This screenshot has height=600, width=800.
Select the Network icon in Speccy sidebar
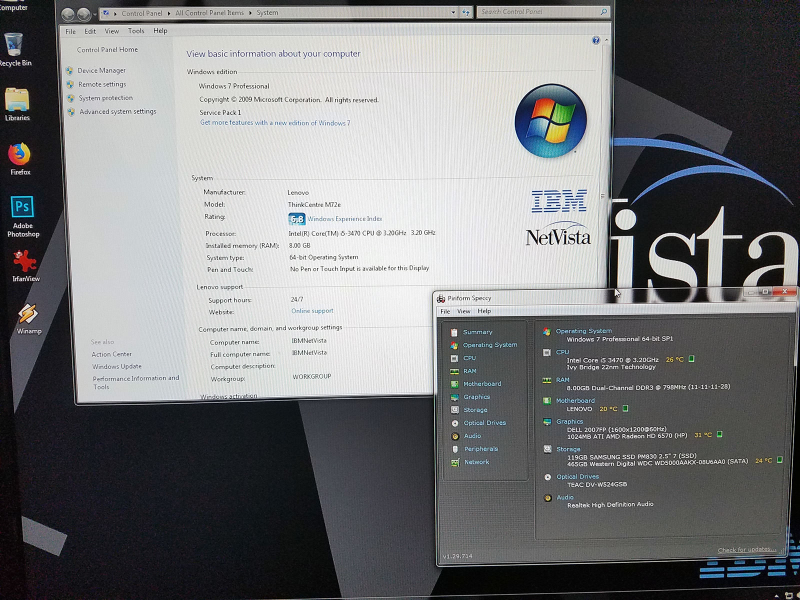pos(455,462)
